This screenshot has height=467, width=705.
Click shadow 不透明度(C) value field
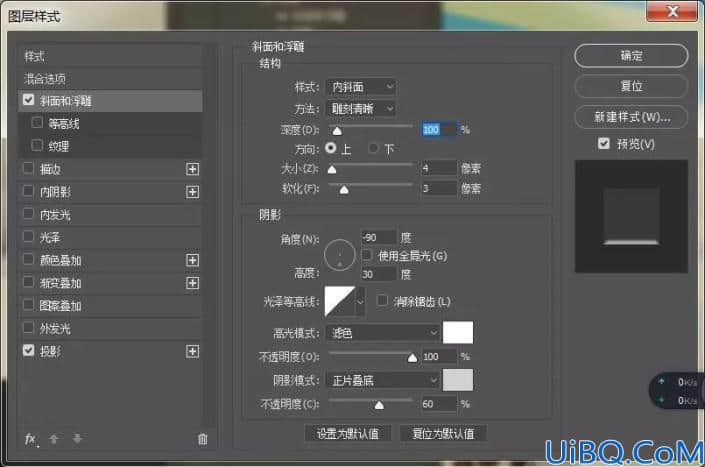[x=439, y=404]
